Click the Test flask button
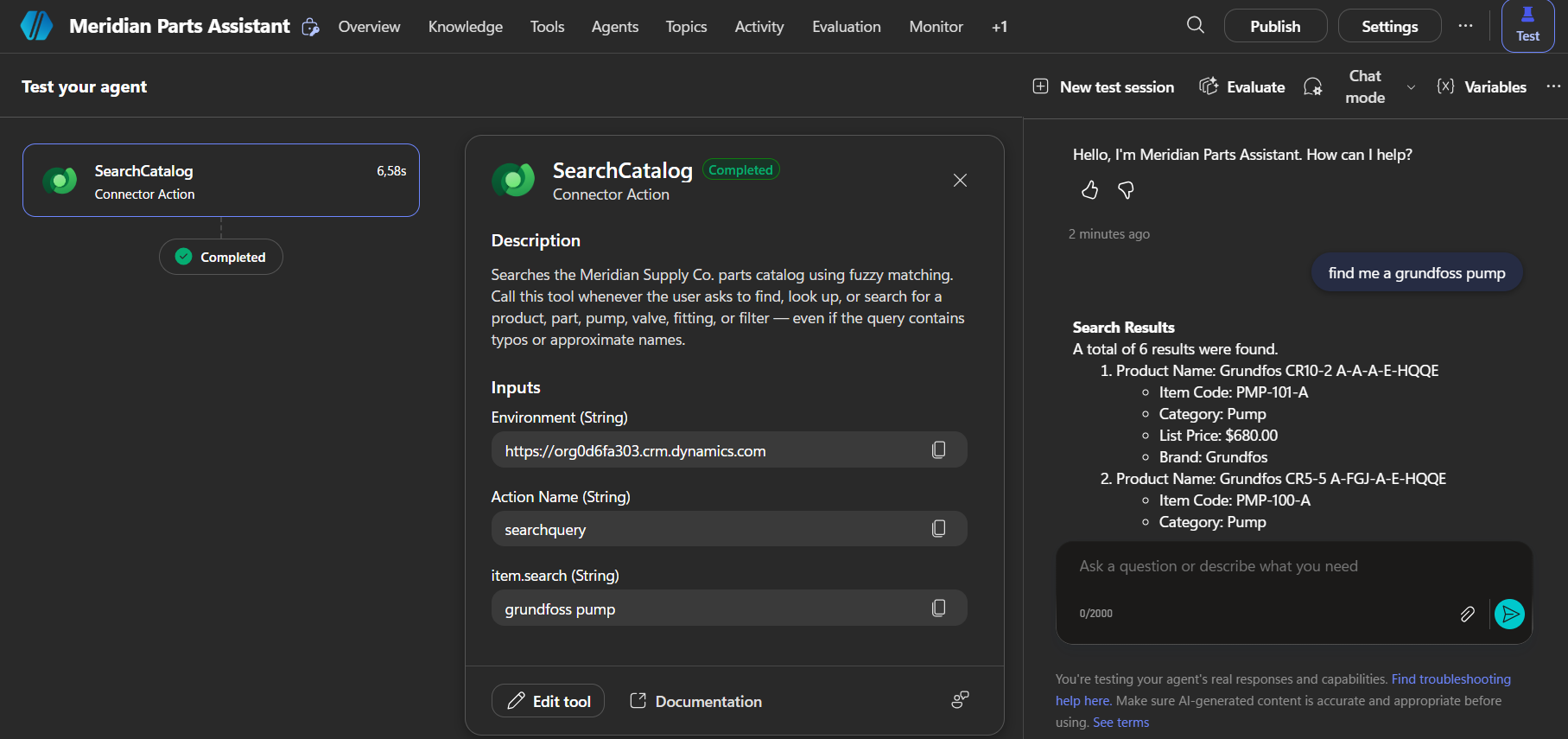This screenshot has width=1568, height=739. pos(1527,26)
